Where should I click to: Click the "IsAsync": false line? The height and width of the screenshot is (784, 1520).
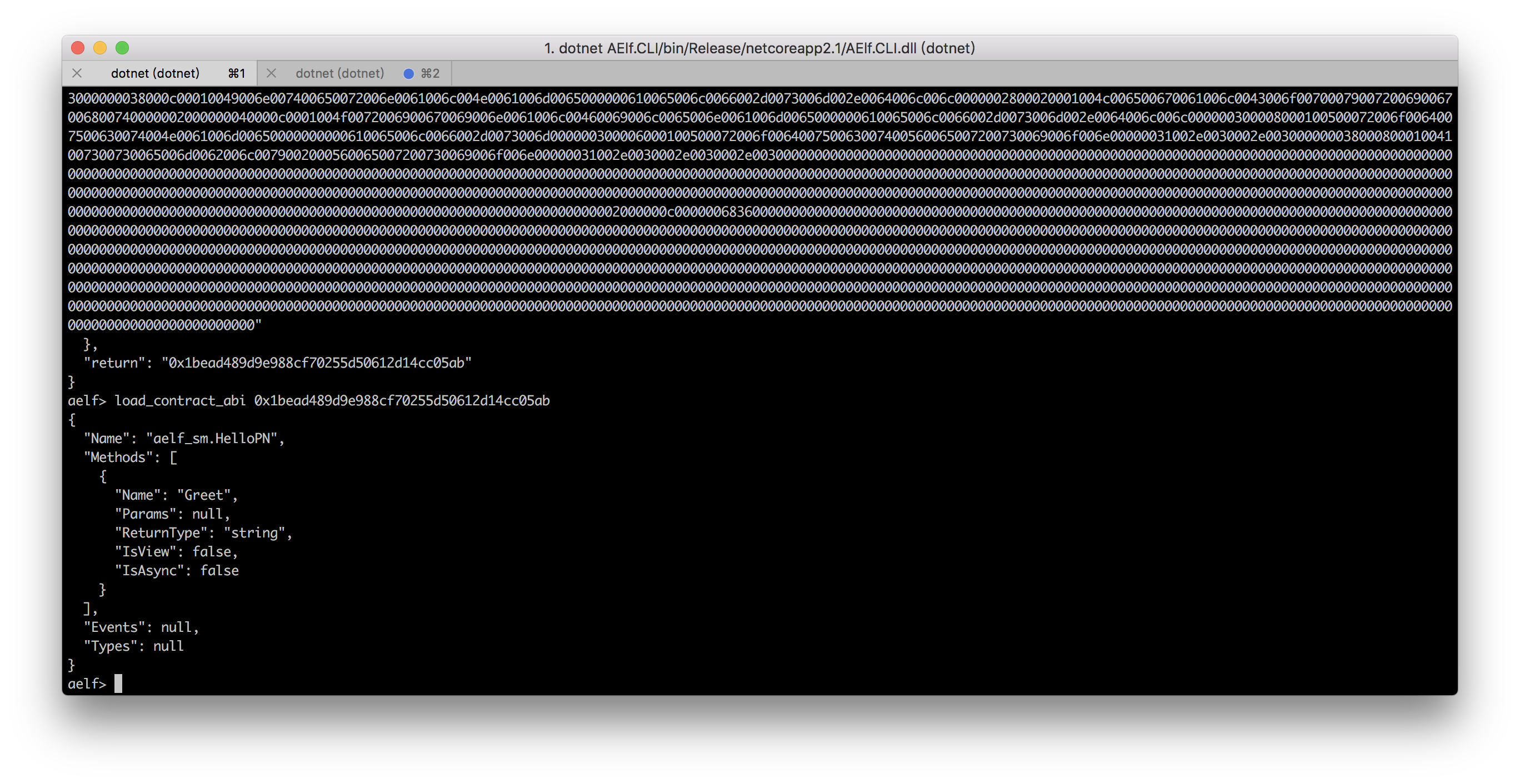177,570
